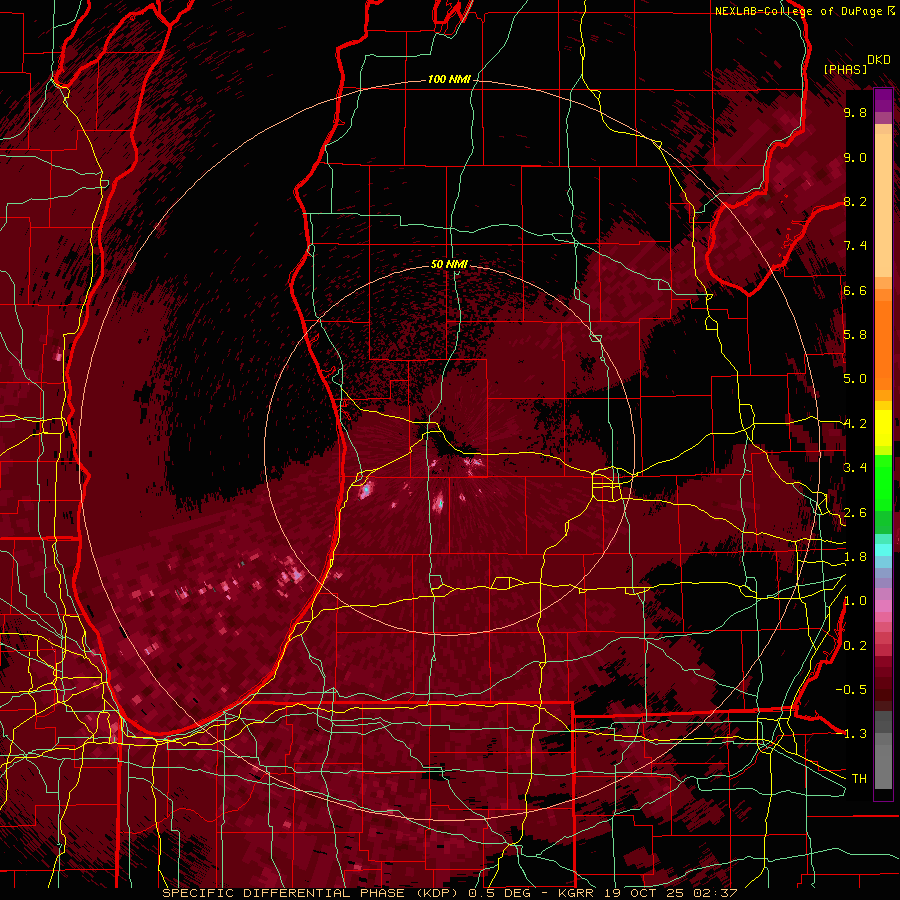Pick the light peach segment of the color bar

point(883,207)
